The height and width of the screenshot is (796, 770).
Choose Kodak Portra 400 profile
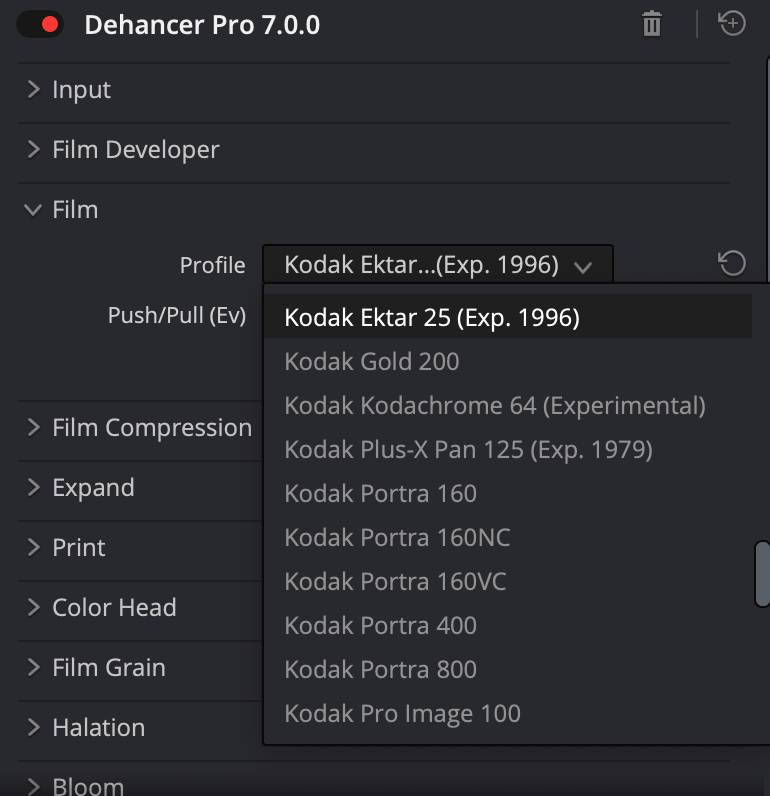(380, 626)
